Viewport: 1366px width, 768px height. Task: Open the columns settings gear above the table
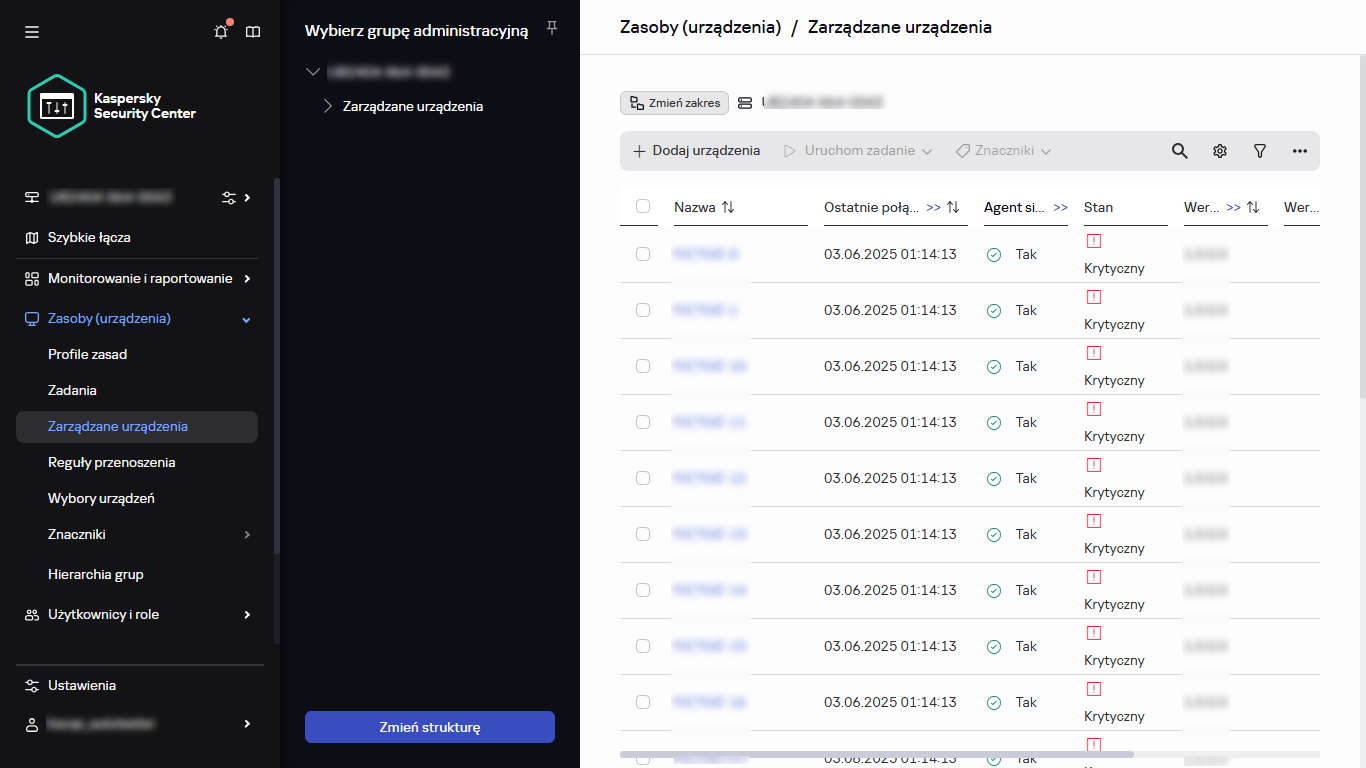point(1220,151)
